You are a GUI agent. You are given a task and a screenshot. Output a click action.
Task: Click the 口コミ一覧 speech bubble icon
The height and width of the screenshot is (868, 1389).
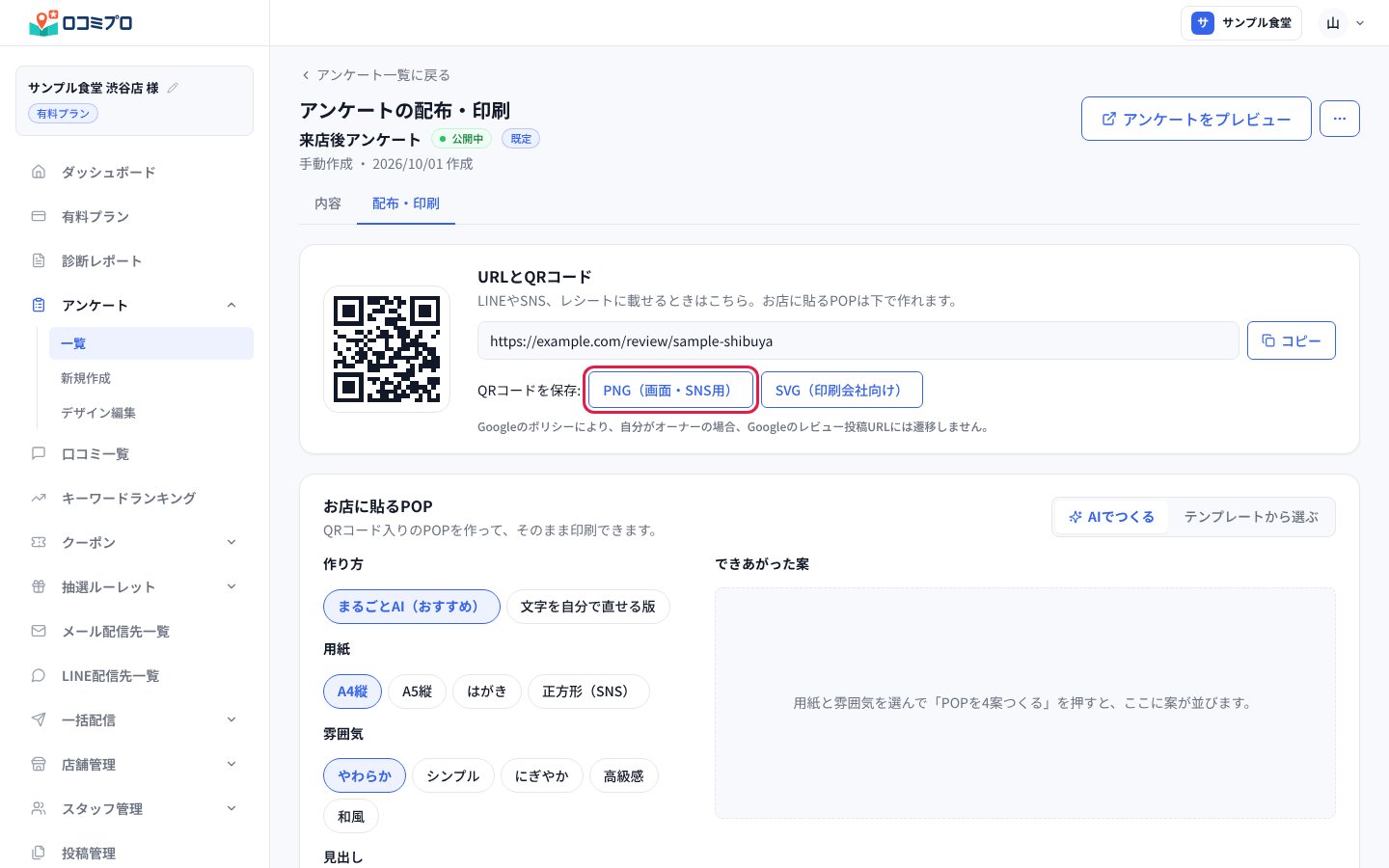39,453
